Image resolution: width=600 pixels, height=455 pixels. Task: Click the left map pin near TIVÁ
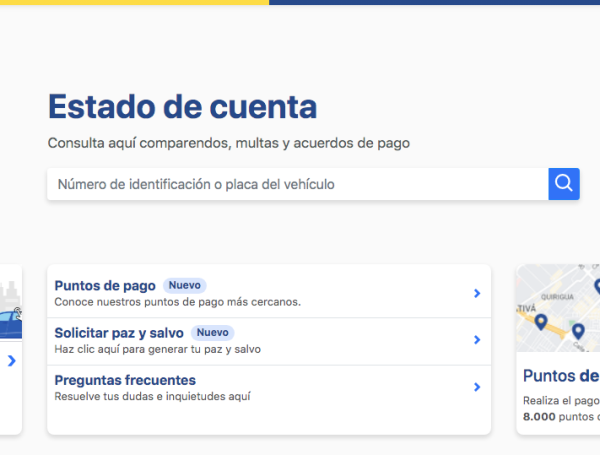[x=541, y=321]
